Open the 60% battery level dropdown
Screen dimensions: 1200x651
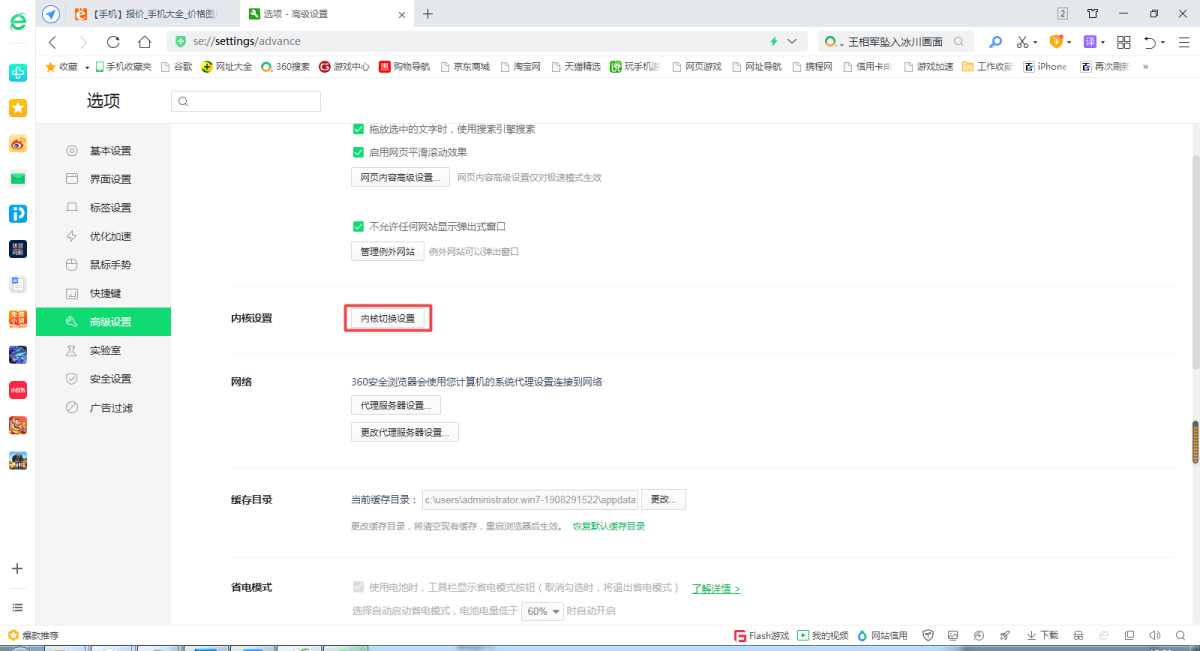click(543, 611)
